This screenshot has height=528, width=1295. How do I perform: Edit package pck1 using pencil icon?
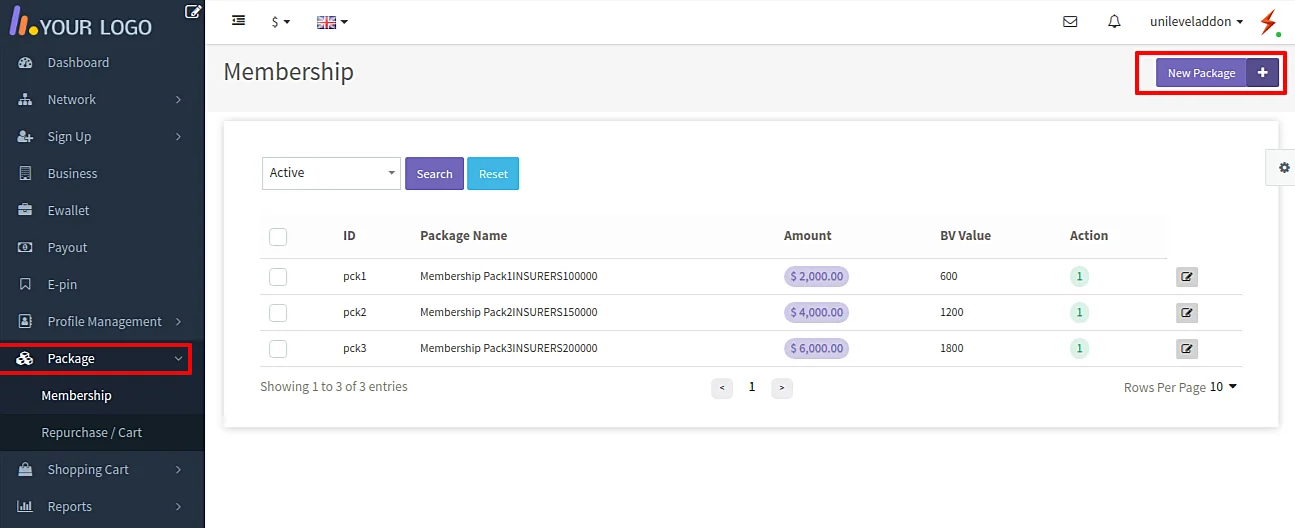(1187, 277)
